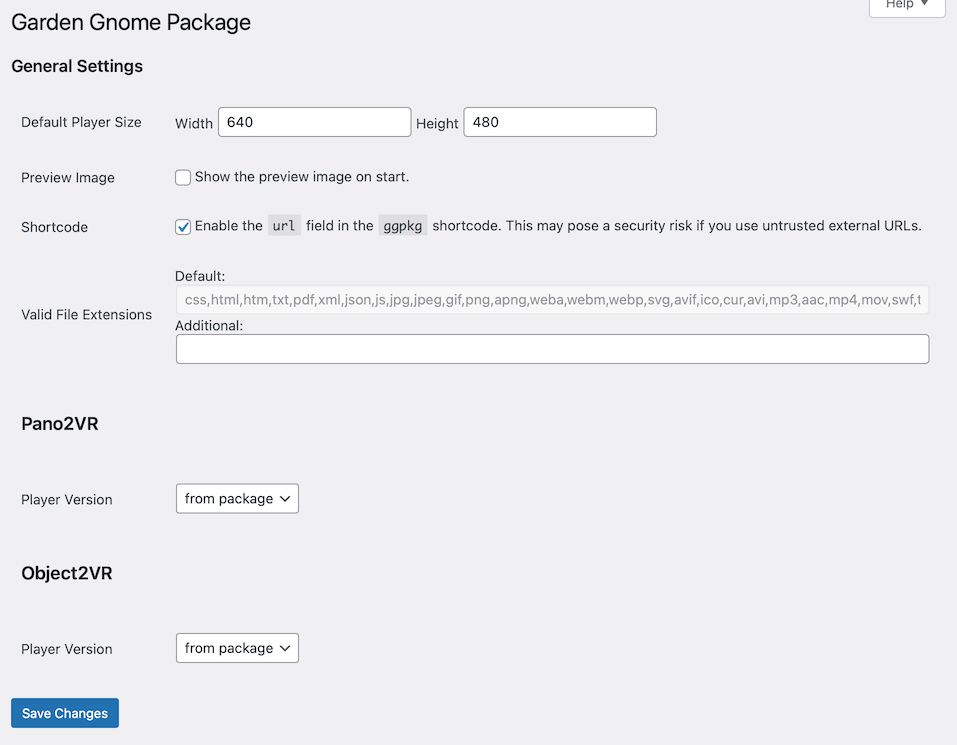Viewport: 957px width, 745px height.
Task: Click the player Width input field
Action: [x=314, y=121]
